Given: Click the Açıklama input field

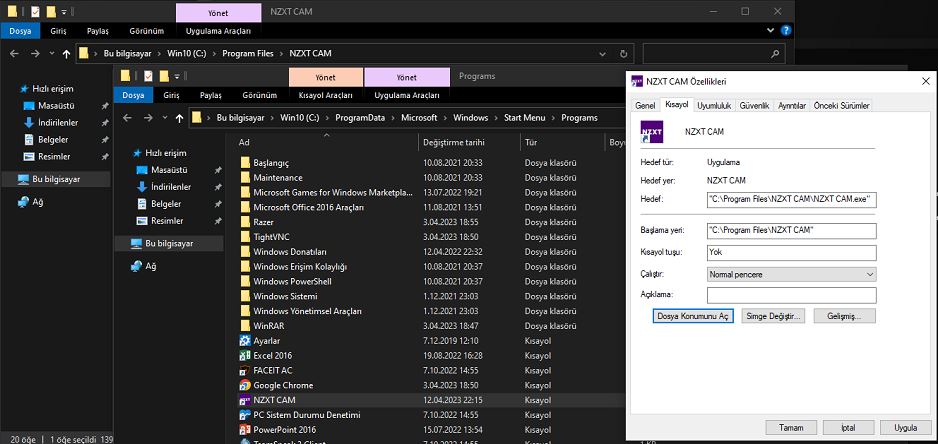Looking at the screenshot, I should [791, 296].
